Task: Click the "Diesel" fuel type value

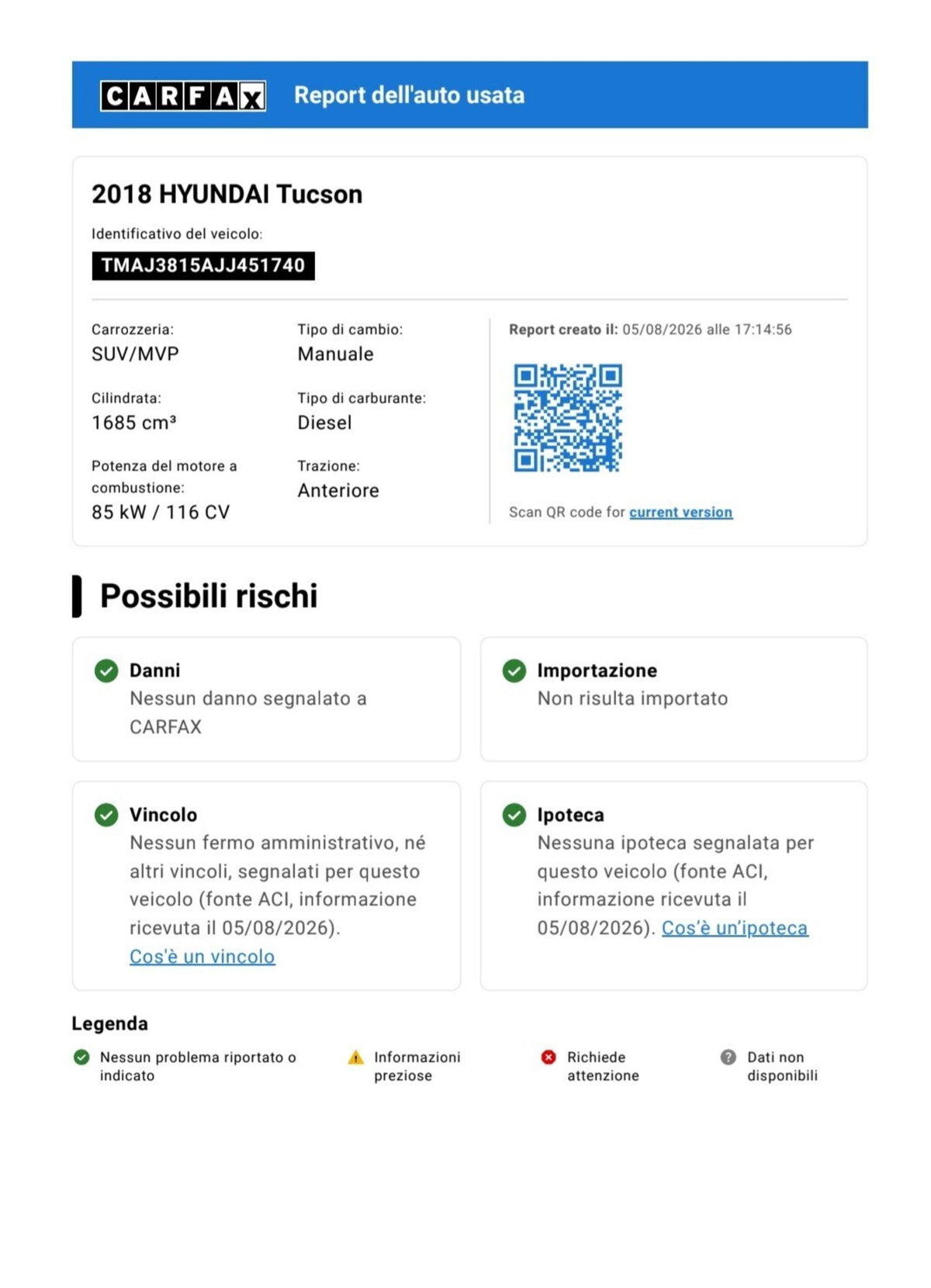Action: click(324, 423)
